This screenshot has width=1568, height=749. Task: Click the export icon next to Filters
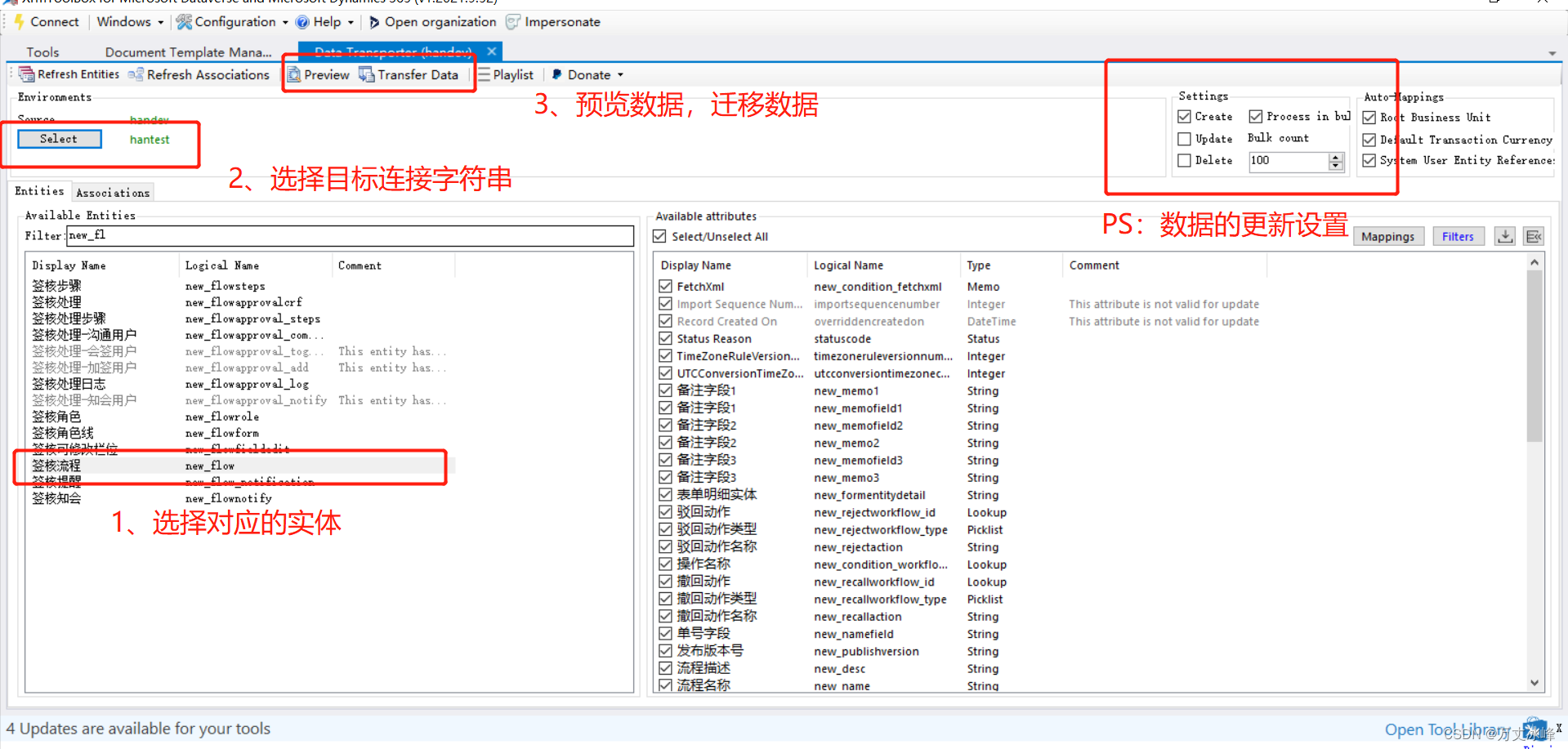point(1504,236)
